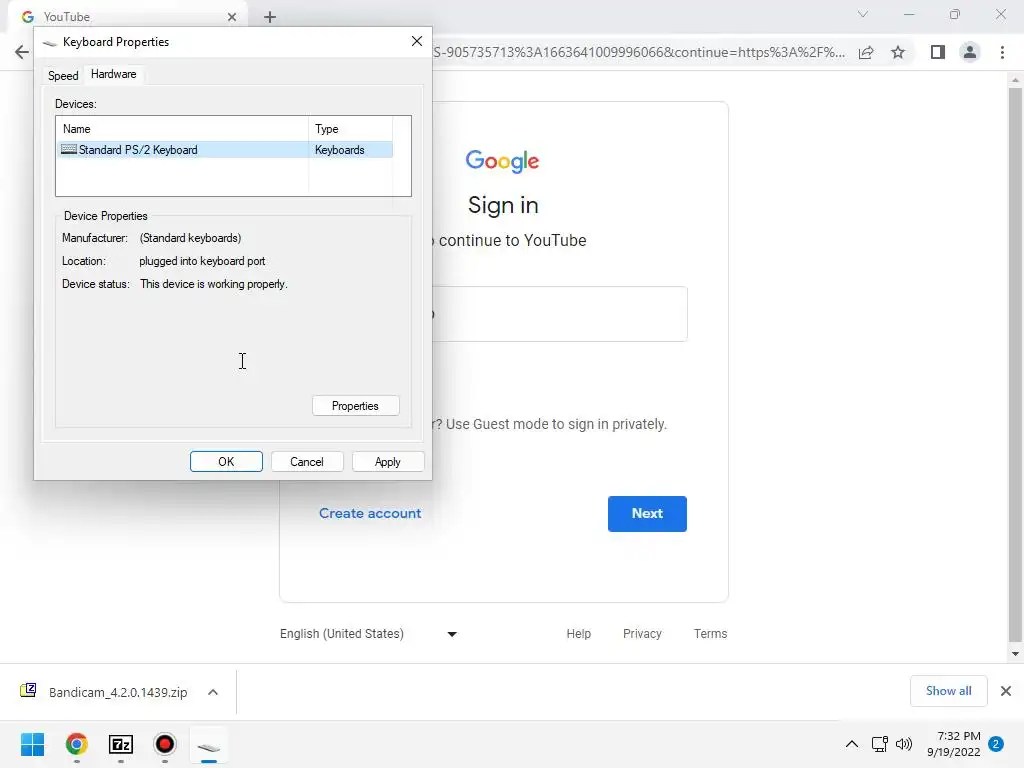Select Standard PS/2 Keyboard device row
The width and height of the screenshot is (1024, 768).
[x=225, y=150]
